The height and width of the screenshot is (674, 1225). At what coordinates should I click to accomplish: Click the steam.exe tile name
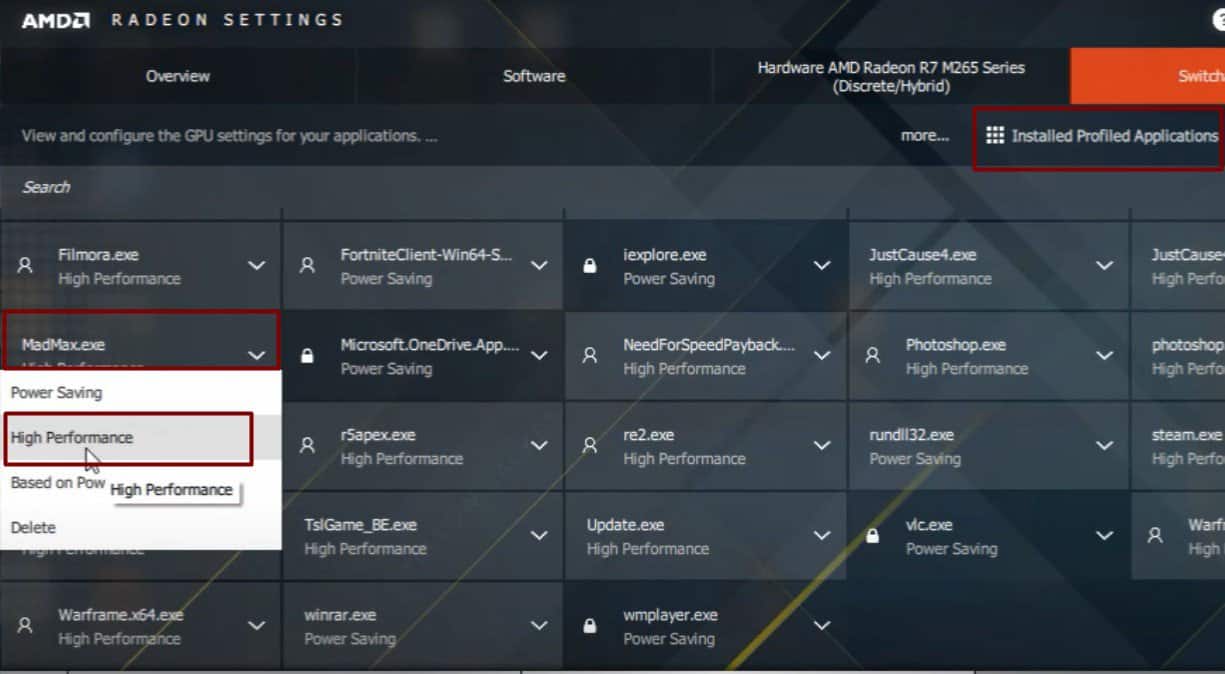coord(1187,435)
